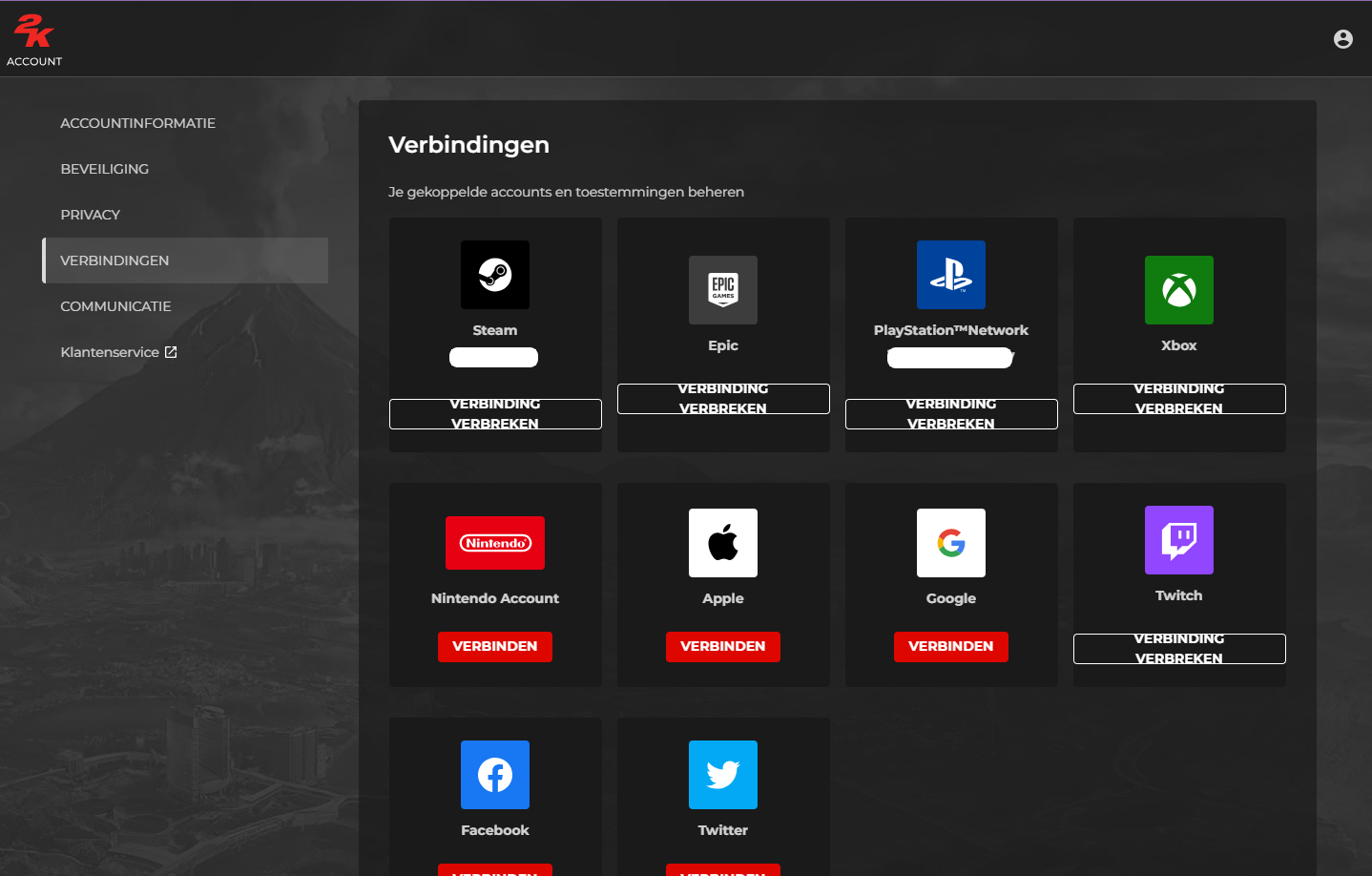This screenshot has width=1372, height=876.
Task: Click the Facebook label text
Action: coord(495,830)
